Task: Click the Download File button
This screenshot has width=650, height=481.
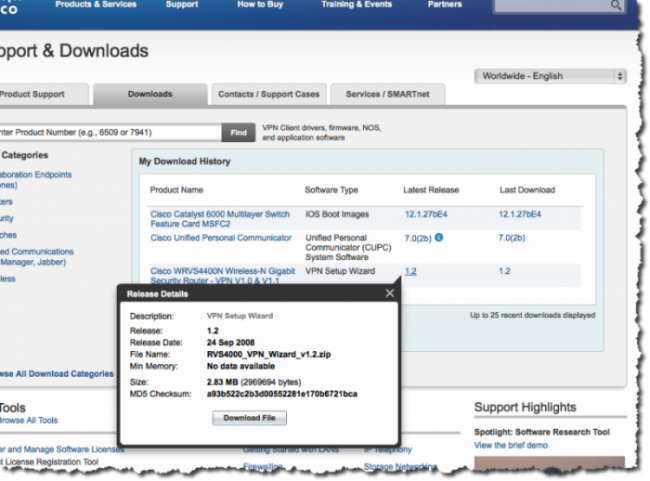Action: click(249, 418)
